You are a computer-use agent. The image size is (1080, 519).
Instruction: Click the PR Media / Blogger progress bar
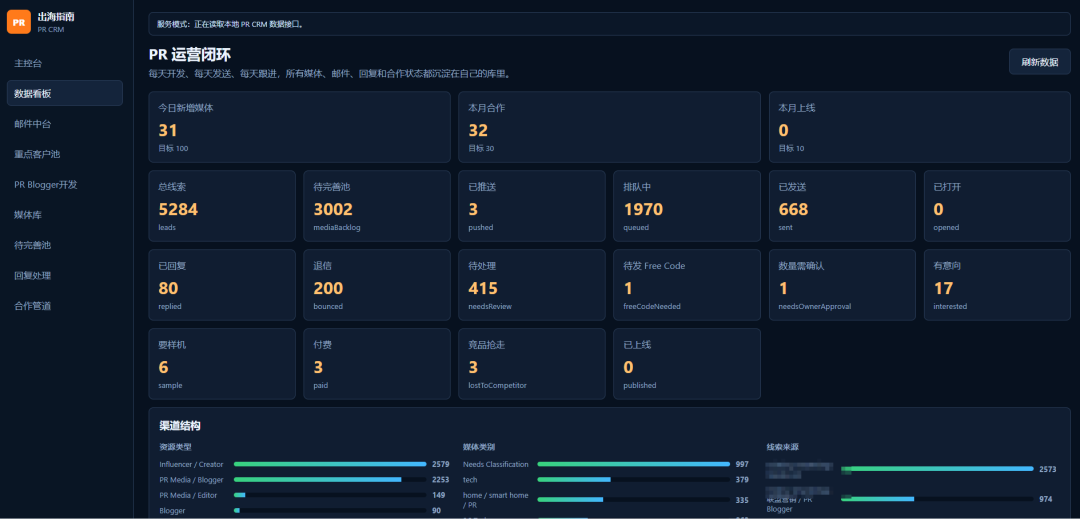click(330, 480)
